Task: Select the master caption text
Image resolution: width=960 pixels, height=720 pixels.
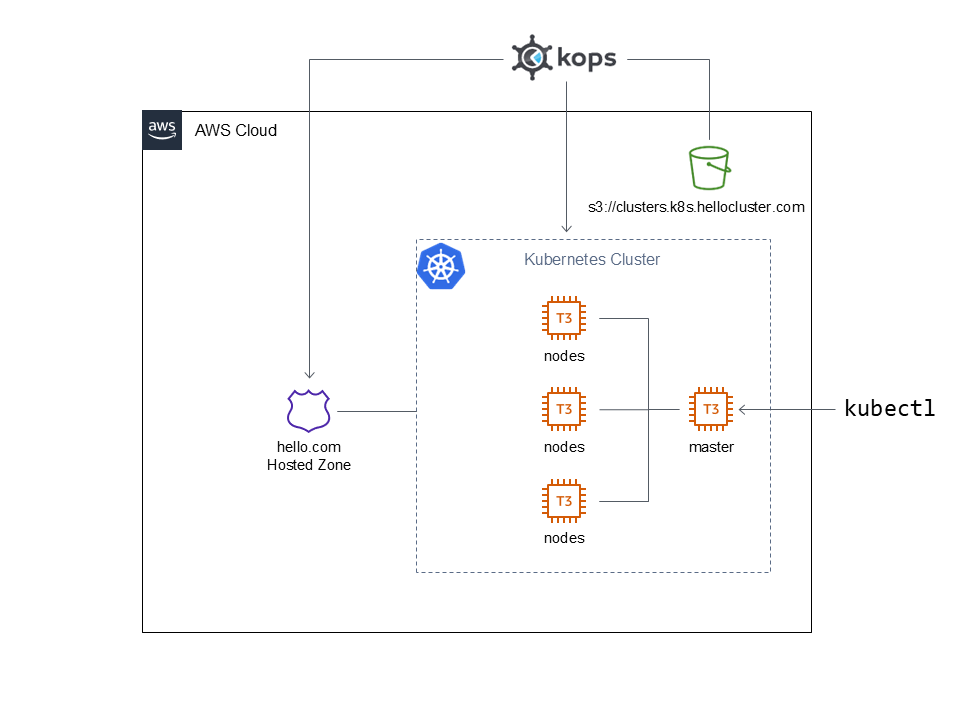Action: point(711,447)
